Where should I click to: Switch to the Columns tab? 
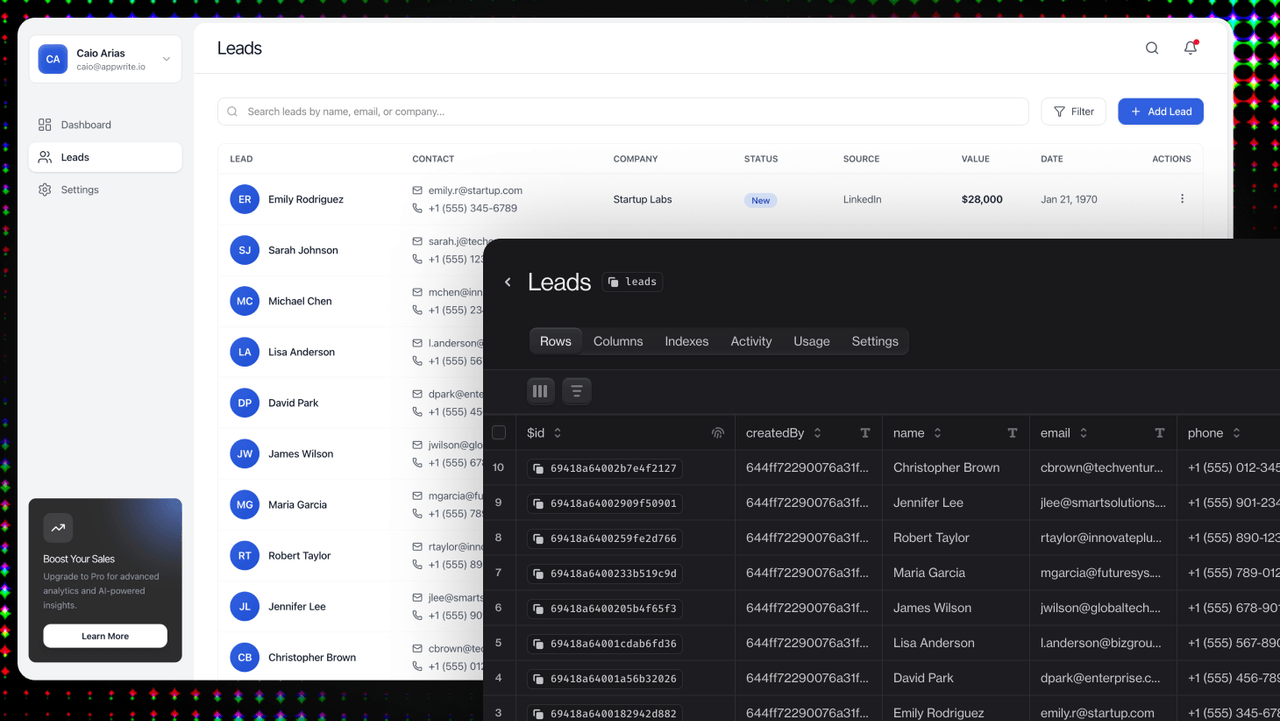tap(618, 341)
